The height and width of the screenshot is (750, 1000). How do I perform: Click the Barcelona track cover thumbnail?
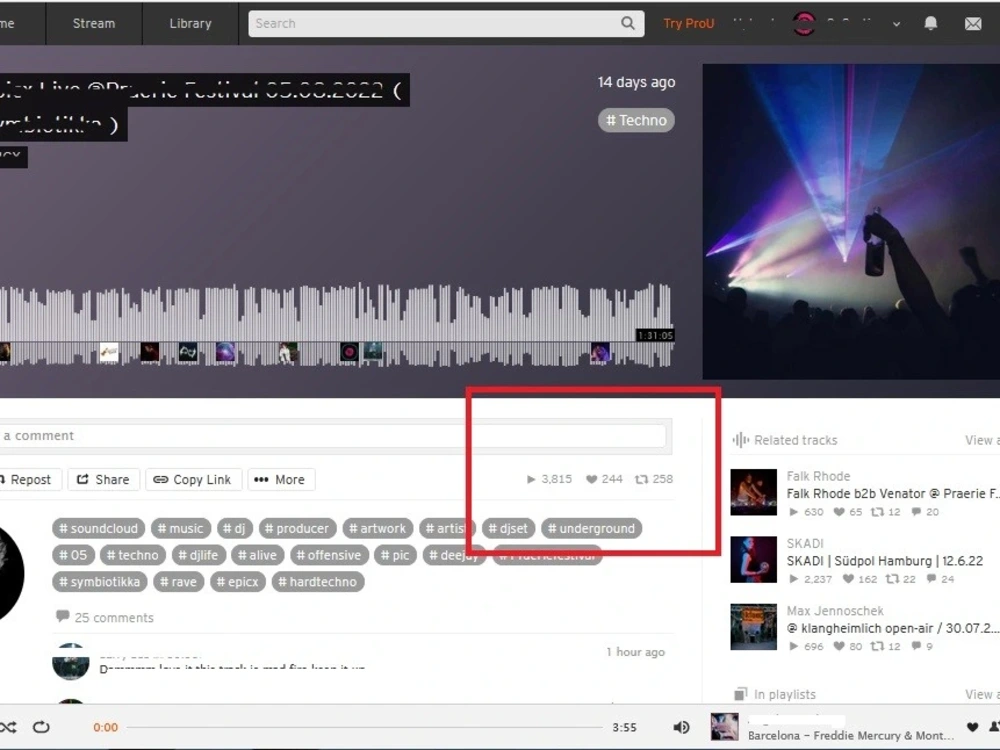pos(724,727)
